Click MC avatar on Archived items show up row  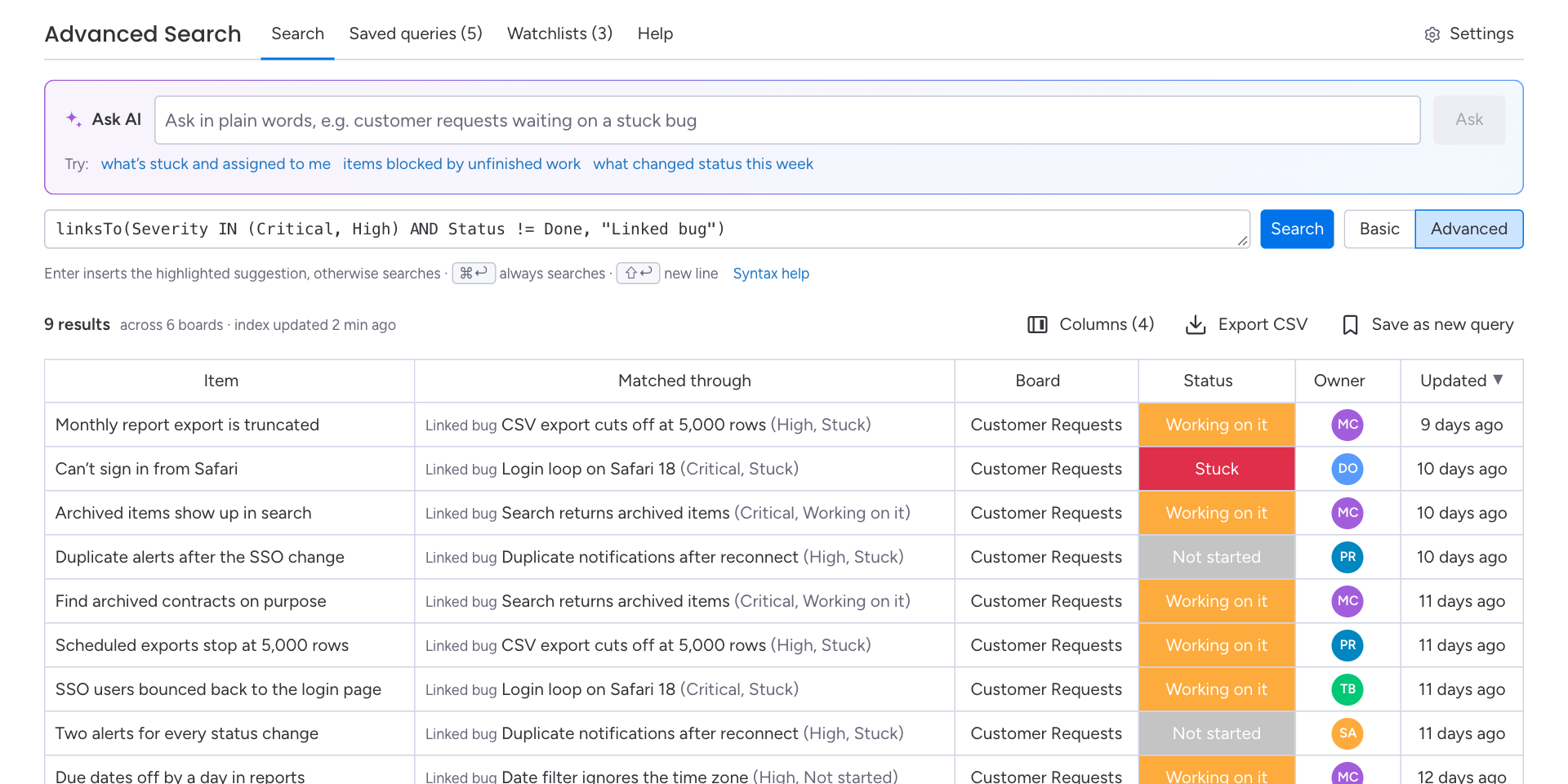pos(1347,513)
